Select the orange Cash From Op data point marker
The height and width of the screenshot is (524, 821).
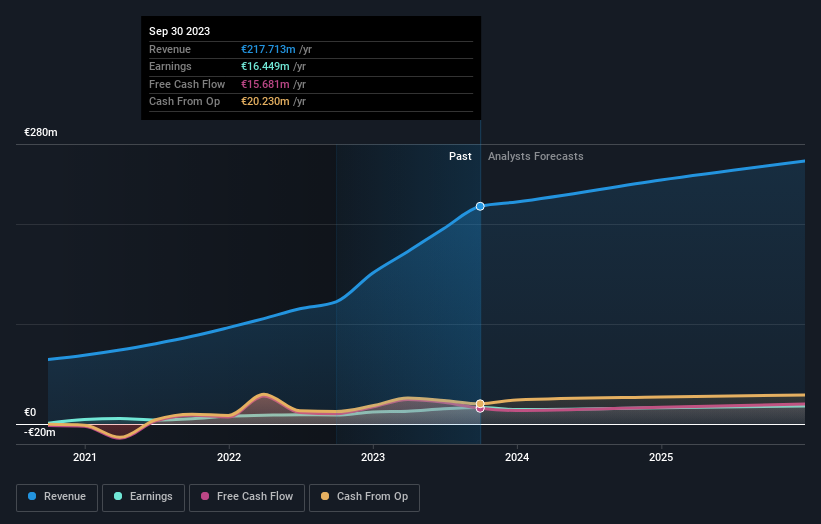(480, 404)
